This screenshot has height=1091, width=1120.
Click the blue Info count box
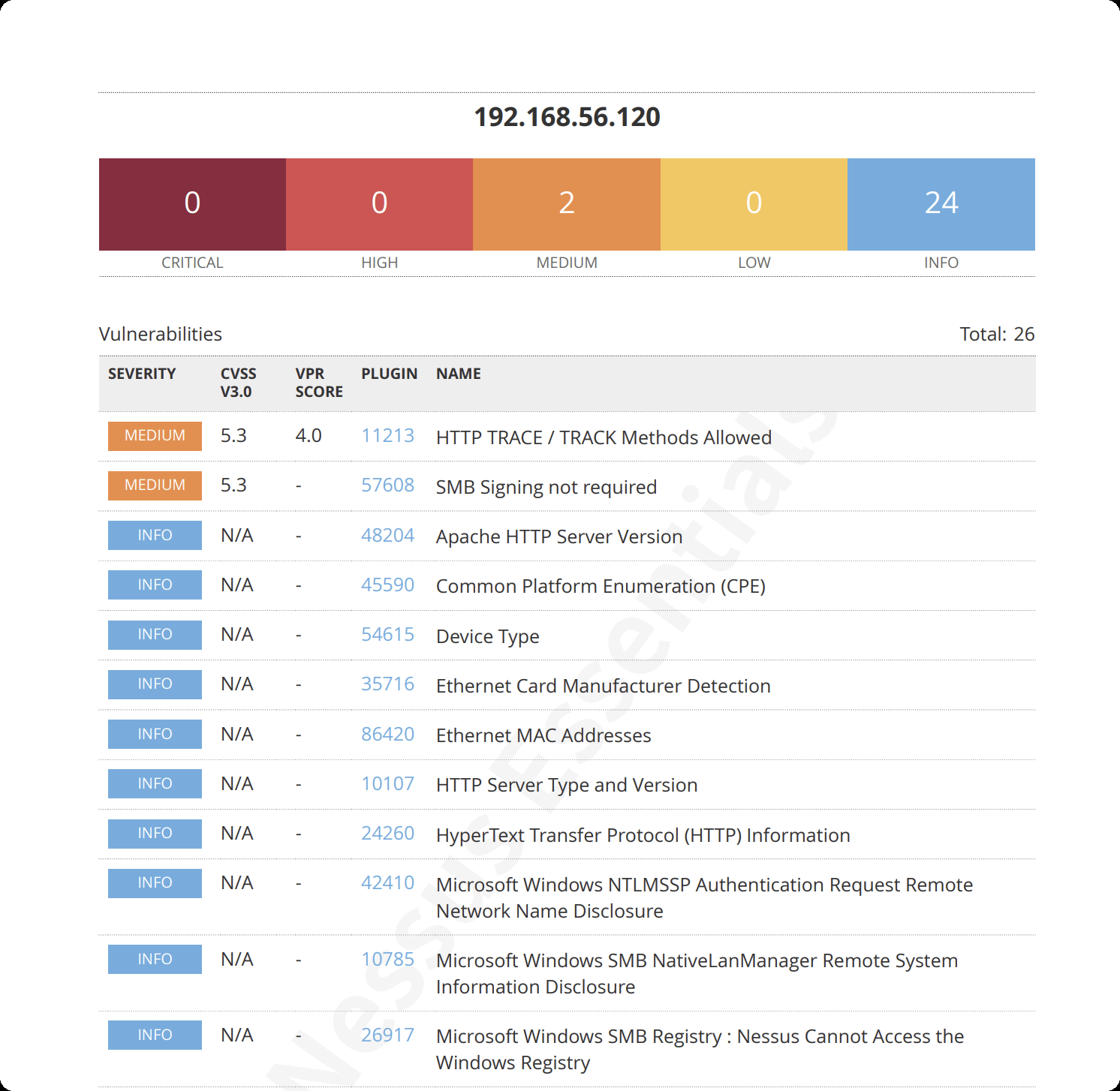(941, 204)
